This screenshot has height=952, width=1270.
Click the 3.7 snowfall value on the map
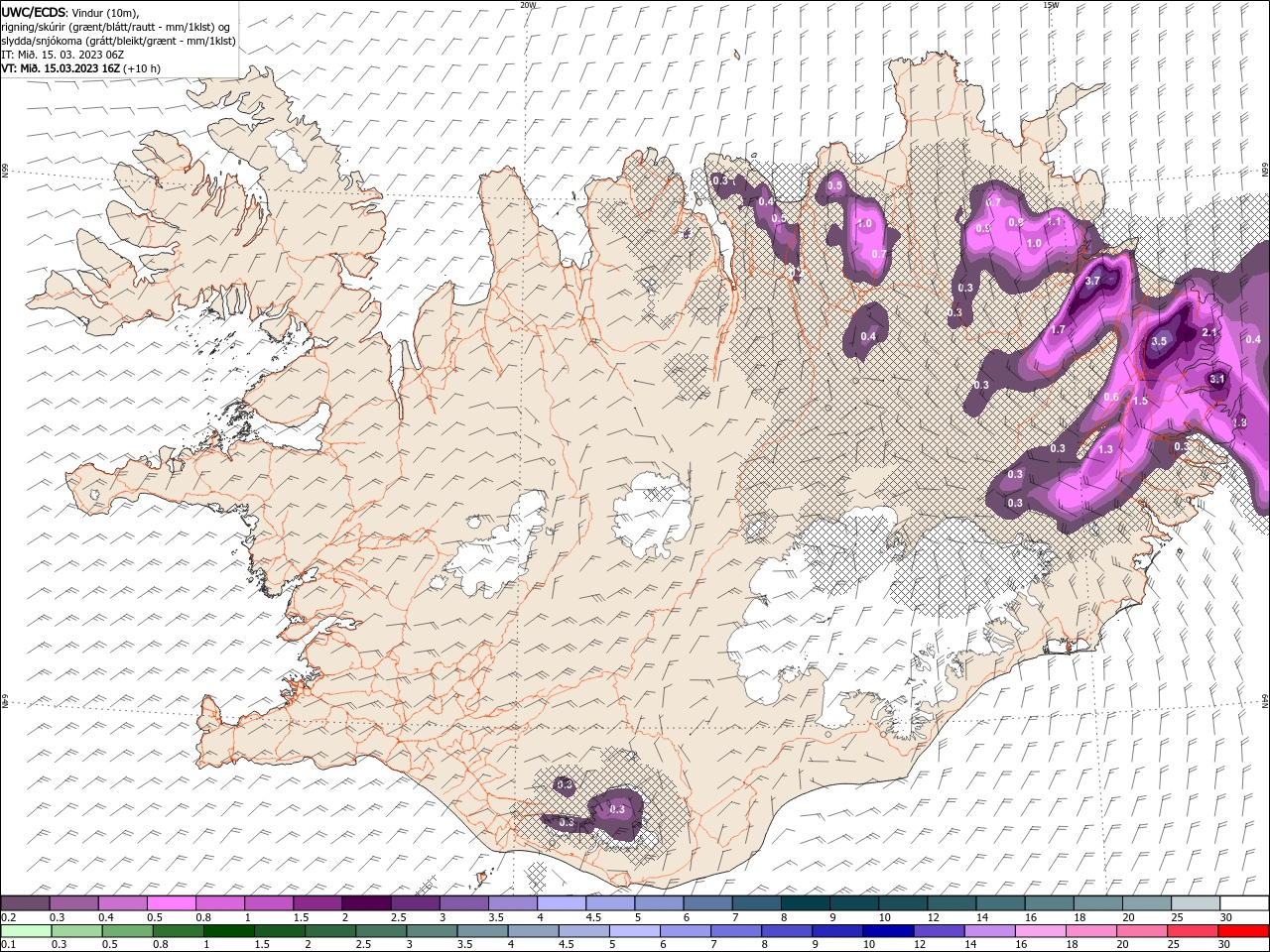1092,282
